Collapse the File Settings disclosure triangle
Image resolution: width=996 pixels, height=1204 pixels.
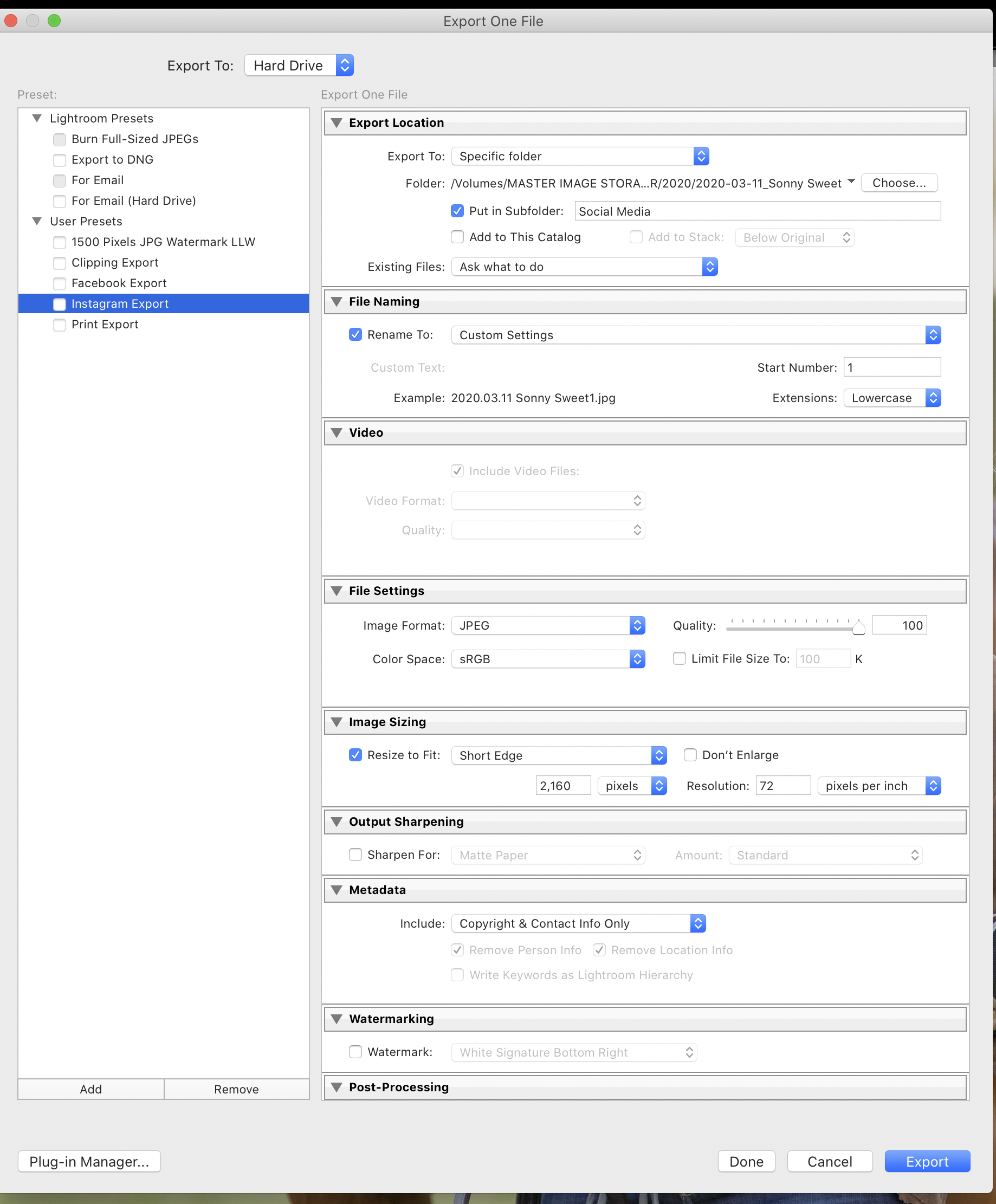(337, 591)
